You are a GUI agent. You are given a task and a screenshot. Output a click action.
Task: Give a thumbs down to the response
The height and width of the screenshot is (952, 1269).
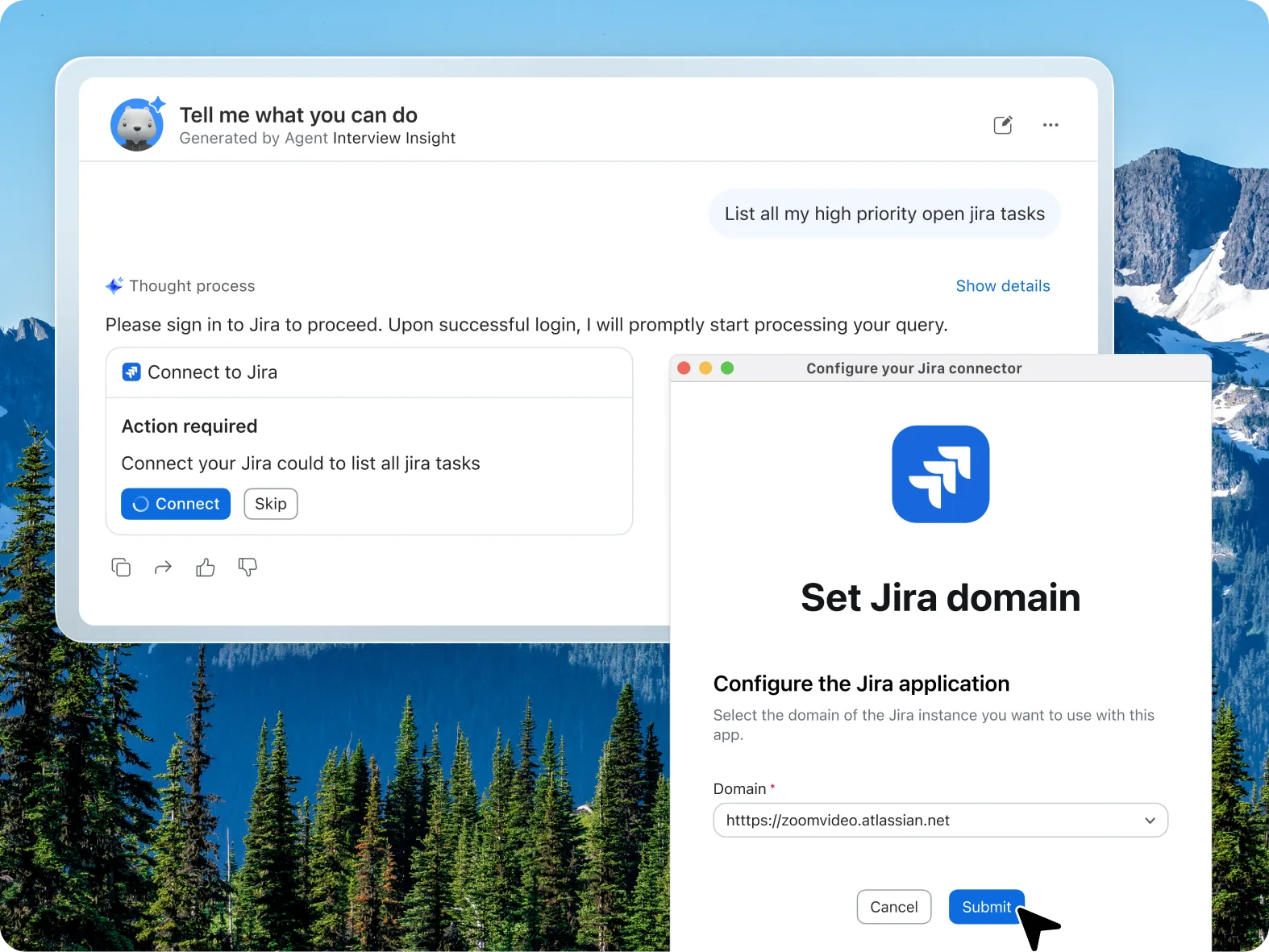[248, 567]
